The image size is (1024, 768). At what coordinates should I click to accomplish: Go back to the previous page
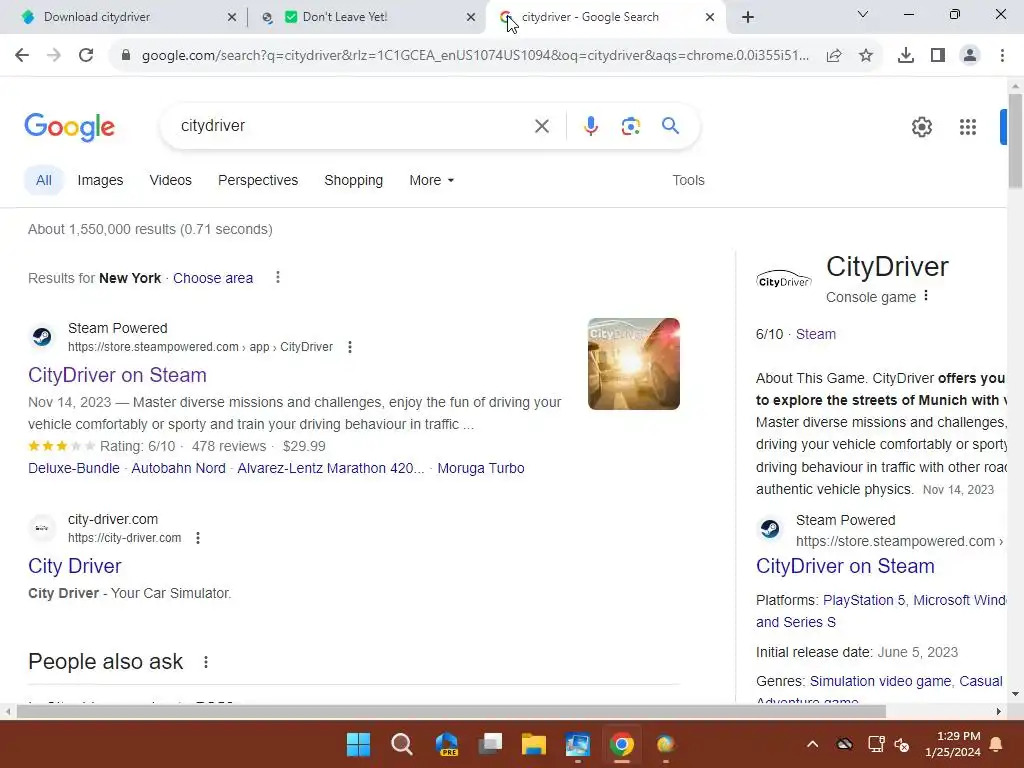(x=22, y=56)
